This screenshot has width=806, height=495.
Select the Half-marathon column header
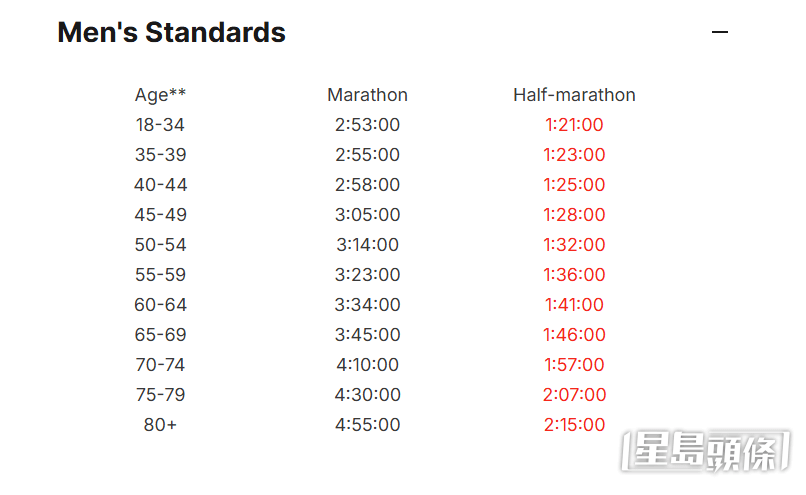point(574,95)
